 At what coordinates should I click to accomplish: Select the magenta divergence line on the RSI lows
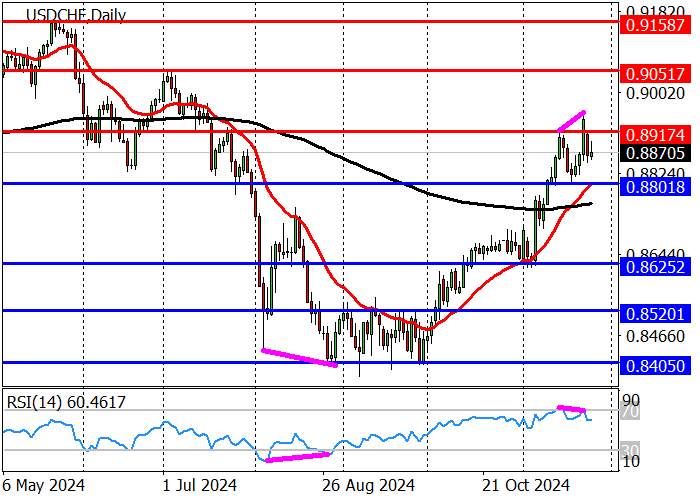pos(297,457)
